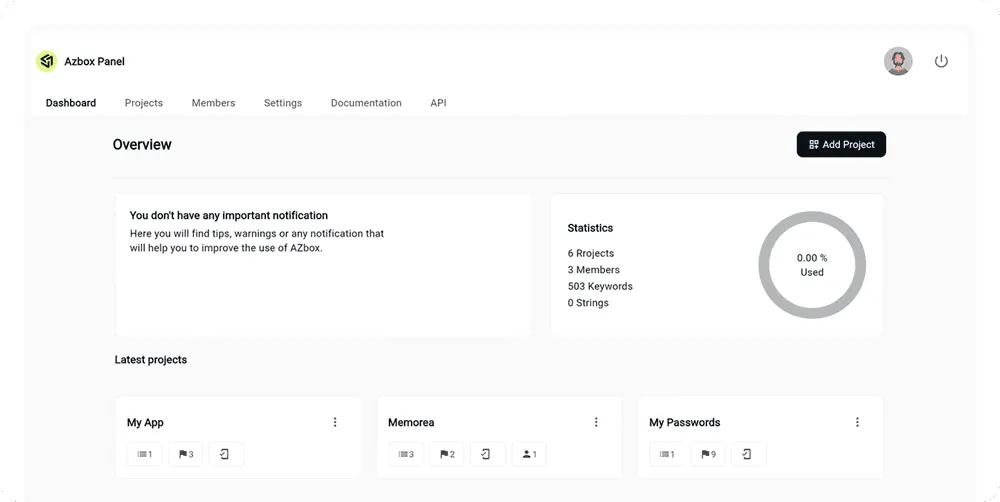Open the Settings tab
1000x502 pixels.
coord(283,103)
